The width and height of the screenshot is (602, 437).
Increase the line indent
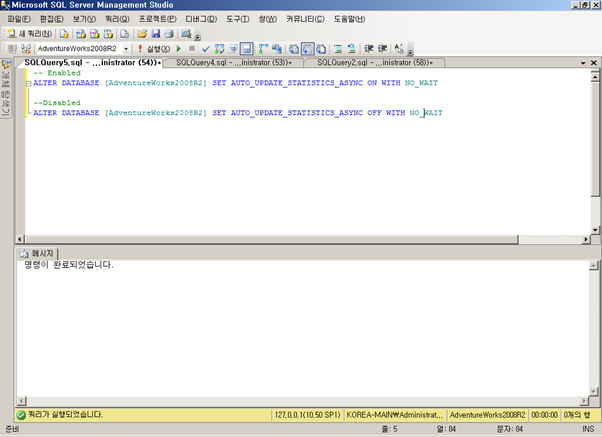(382, 49)
